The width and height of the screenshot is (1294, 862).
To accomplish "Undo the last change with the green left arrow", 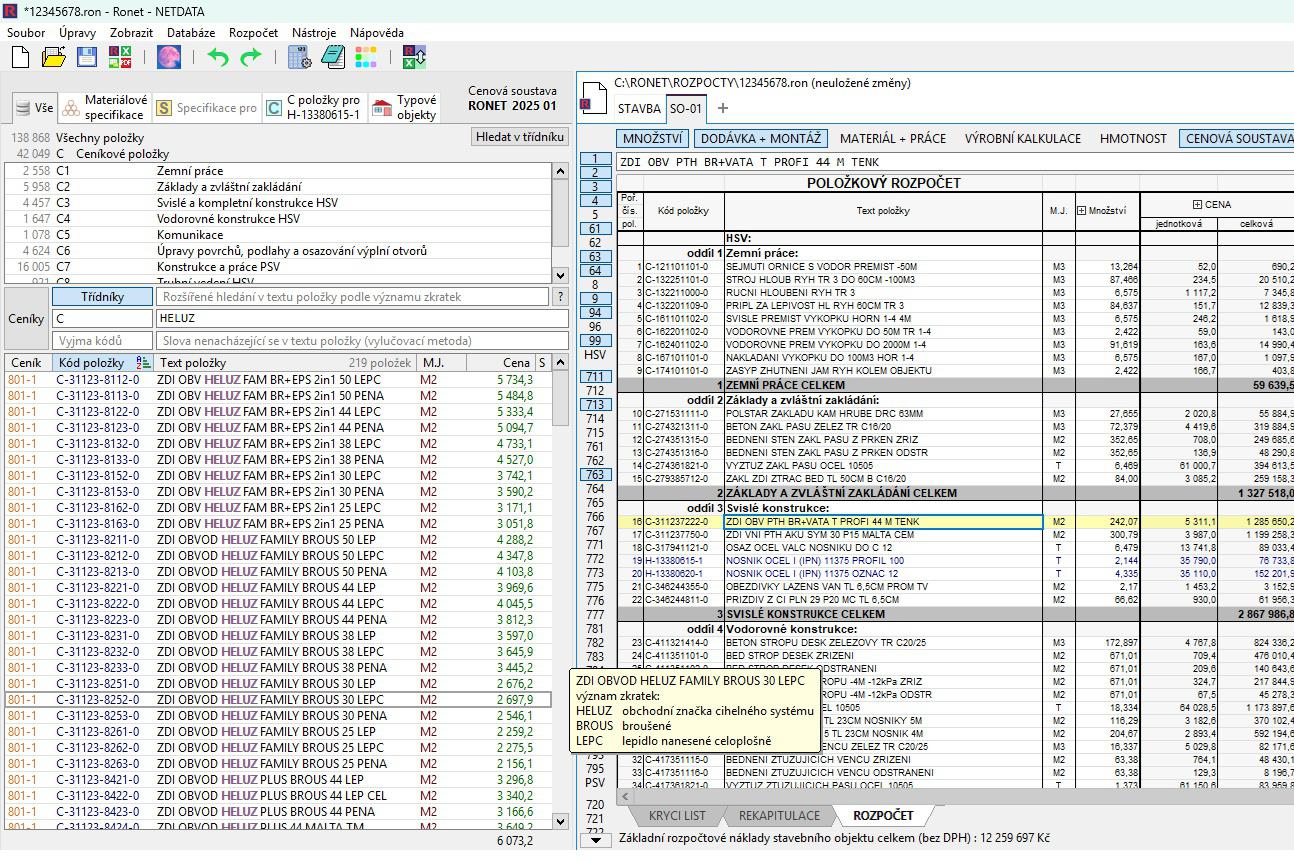I will click(218, 57).
